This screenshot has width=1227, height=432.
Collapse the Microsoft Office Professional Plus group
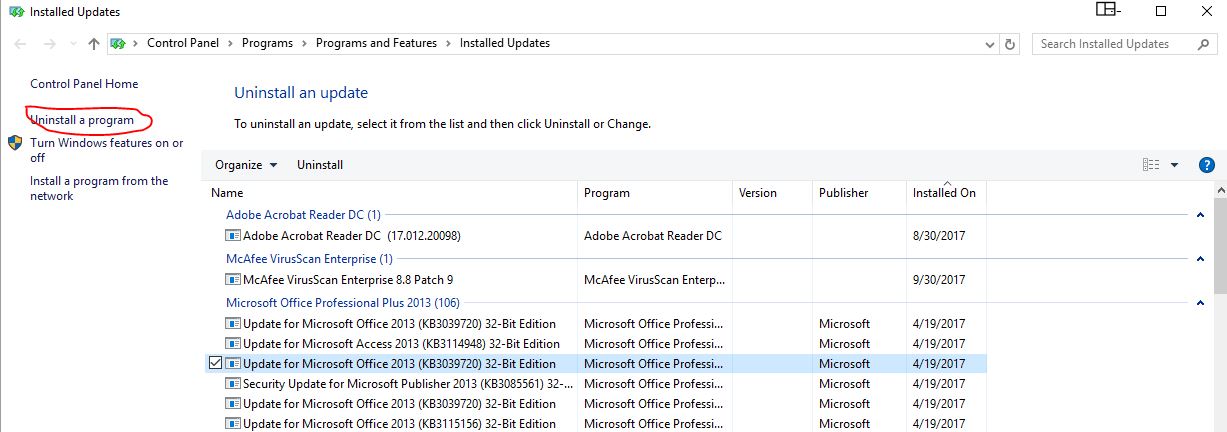pos(1199,303)
